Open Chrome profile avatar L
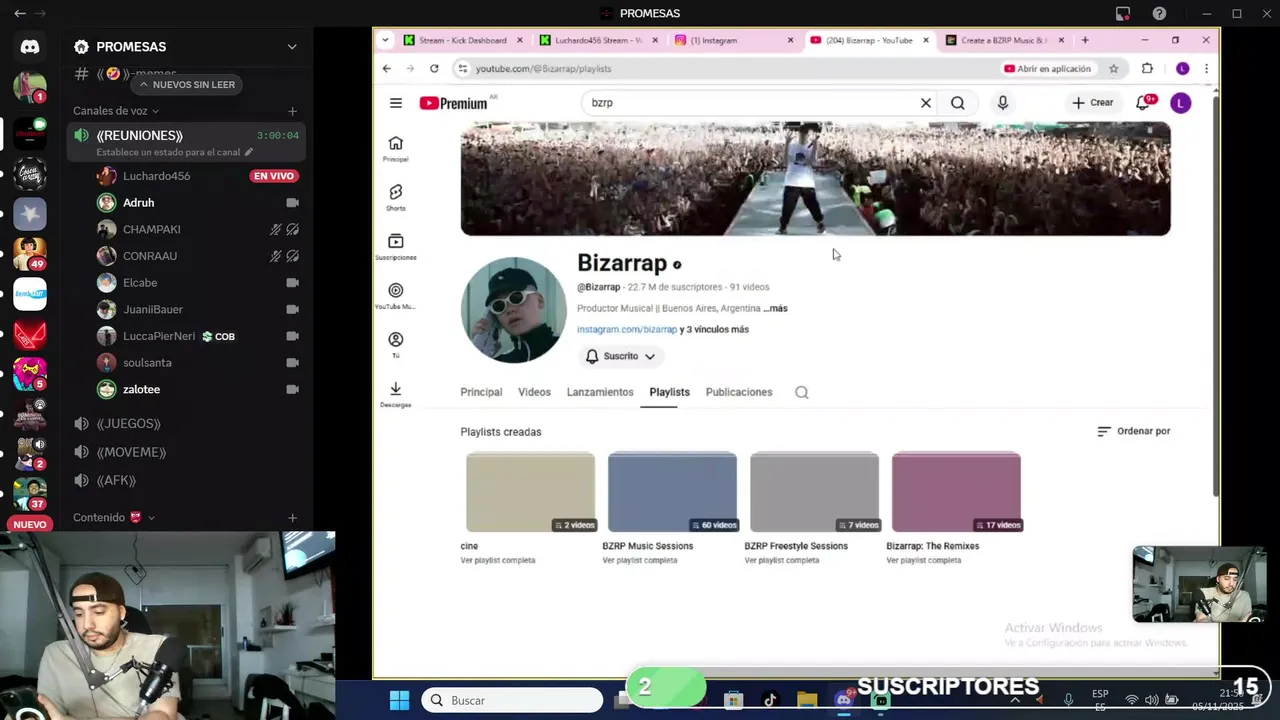This screenshot has width=1280, height=720. (x=1182, y=68)
